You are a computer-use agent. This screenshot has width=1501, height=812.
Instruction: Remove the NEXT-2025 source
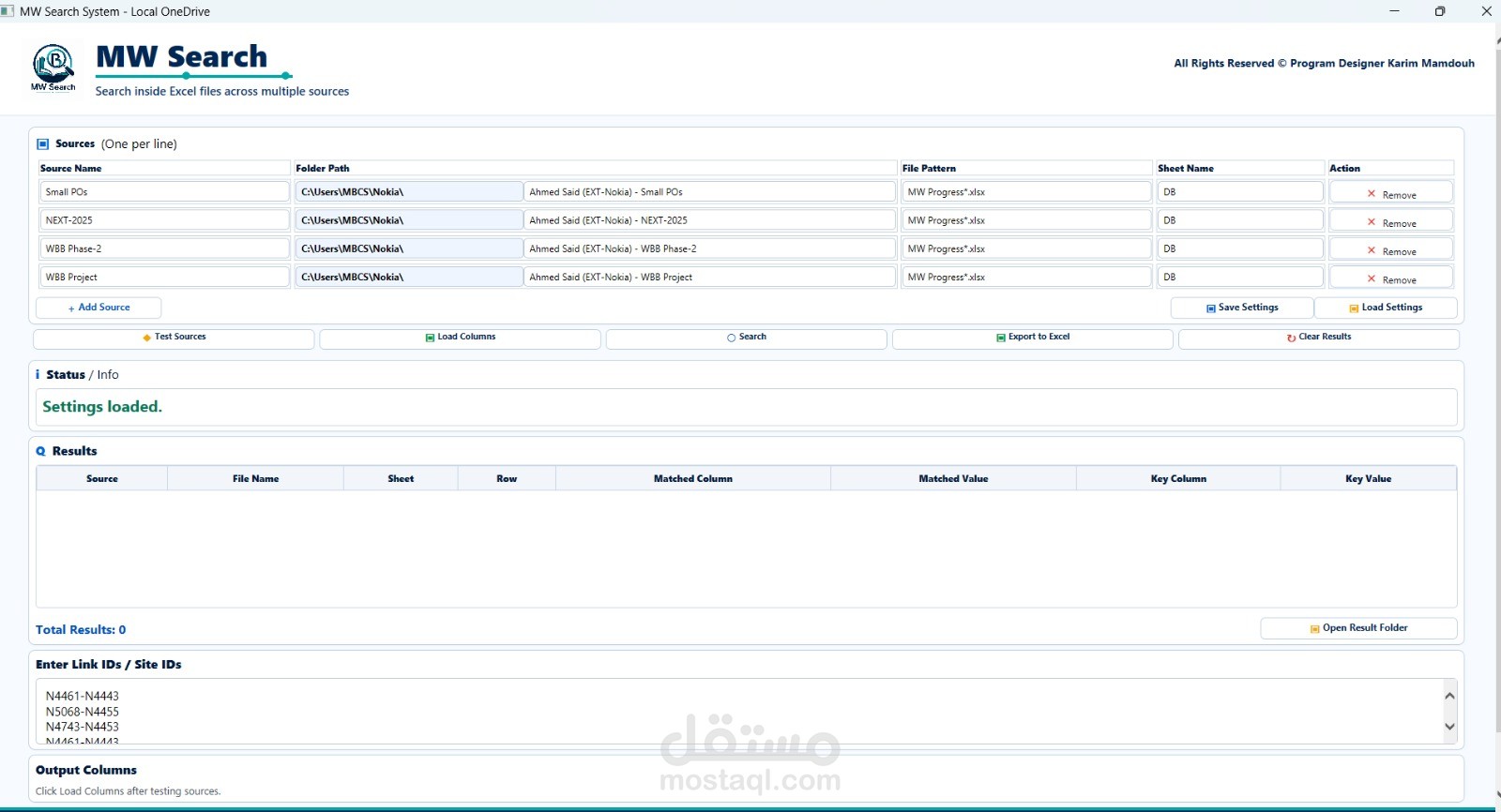(x=1391, y=220)
